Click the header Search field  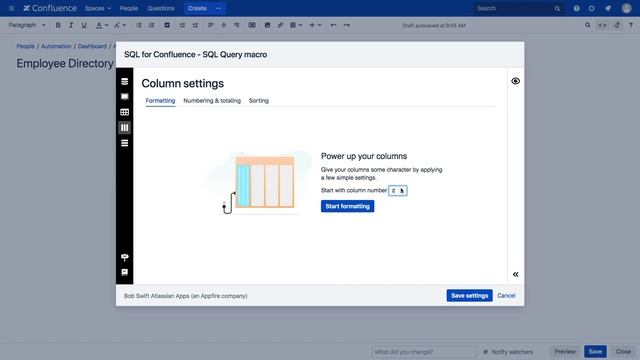518,8
